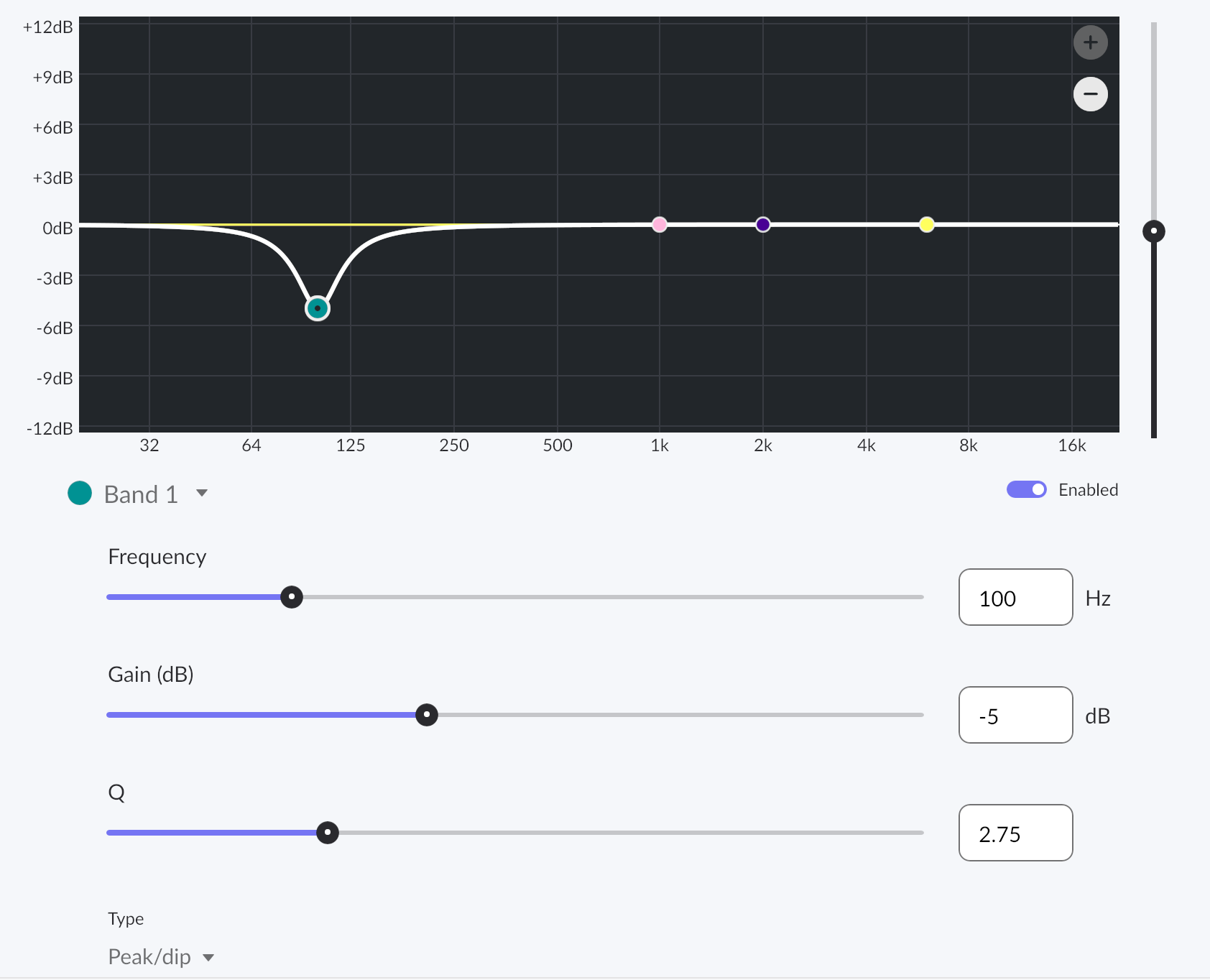The image size is (1210, 980).
Task: Toggle the Enabled switch for Band 1
Action: (1026, 489)
